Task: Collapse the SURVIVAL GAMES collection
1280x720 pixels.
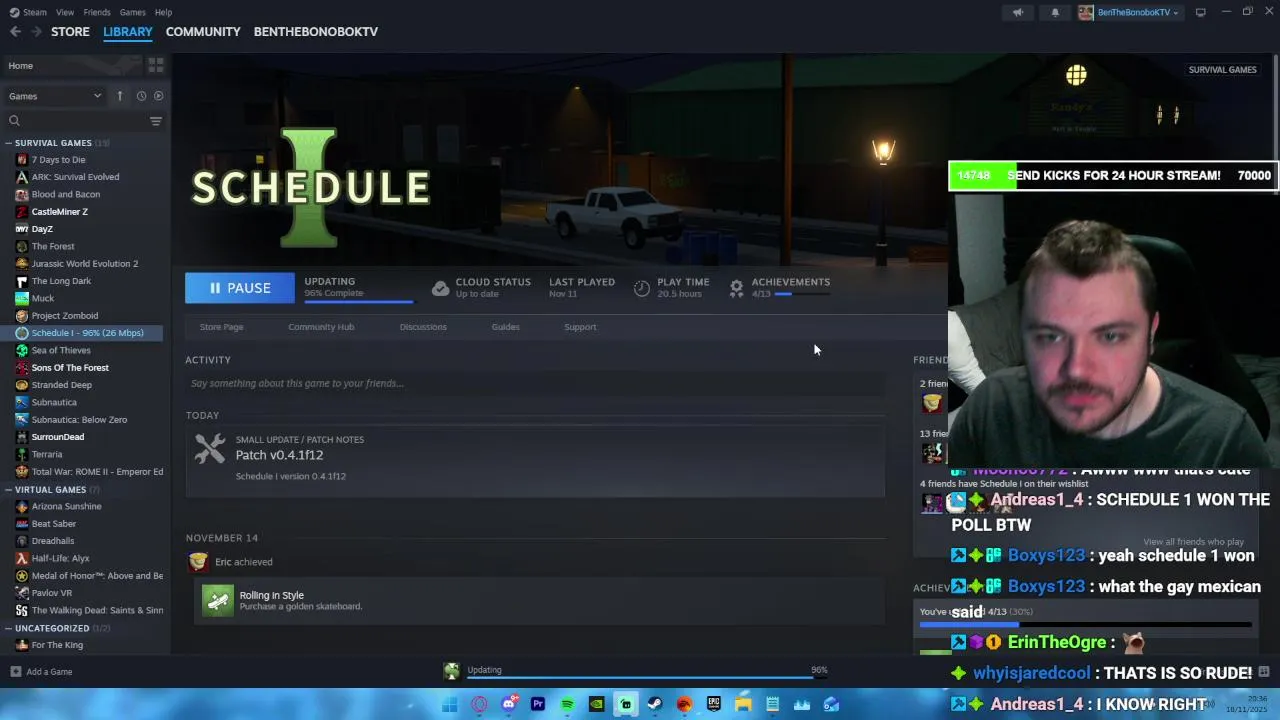Action: (9, 143)
